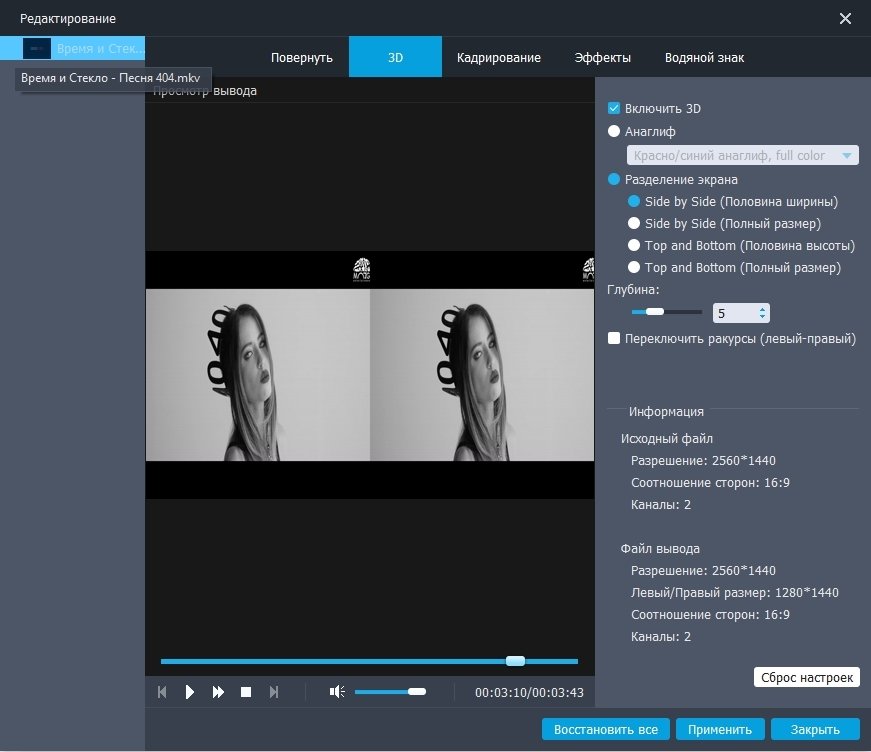This screenshot has height=752, width=871.
Task: Uncheck the Включить 3D checkbox
Action: click(615, 108)
